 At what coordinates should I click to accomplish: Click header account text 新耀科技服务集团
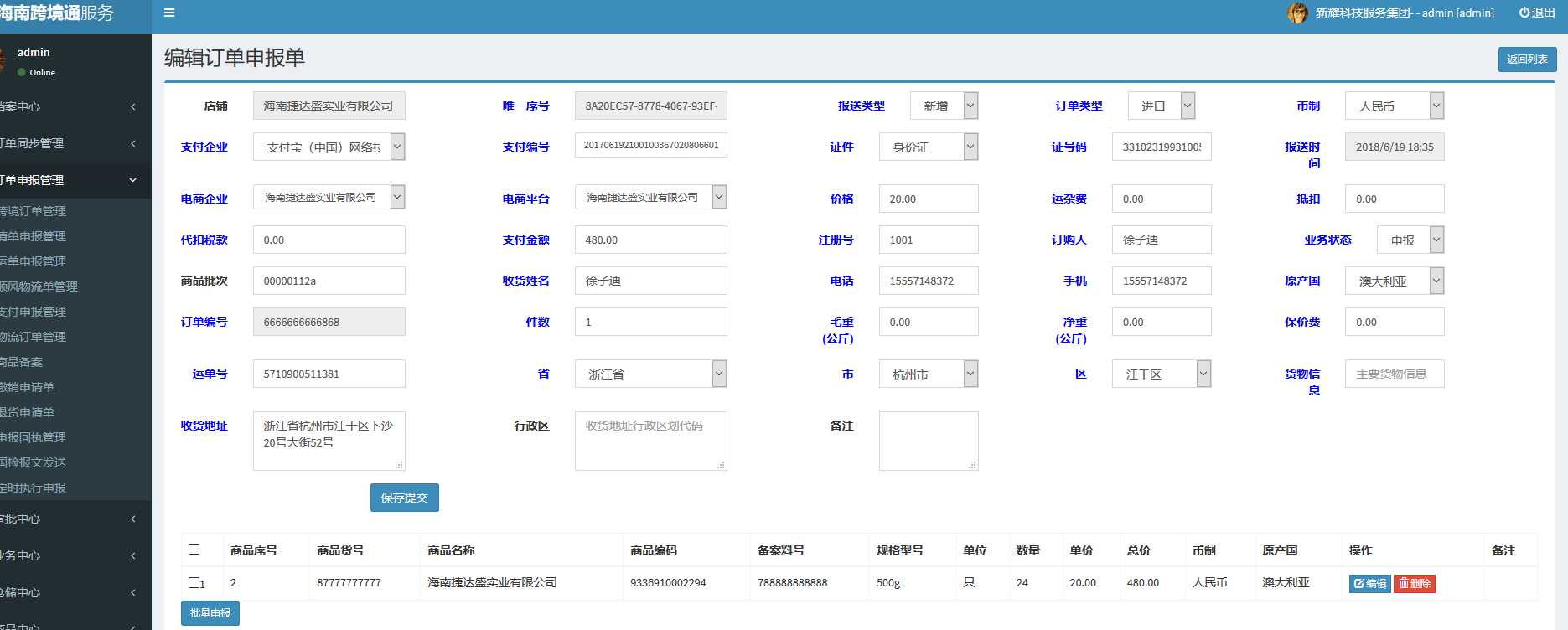tap(1364, 13)
